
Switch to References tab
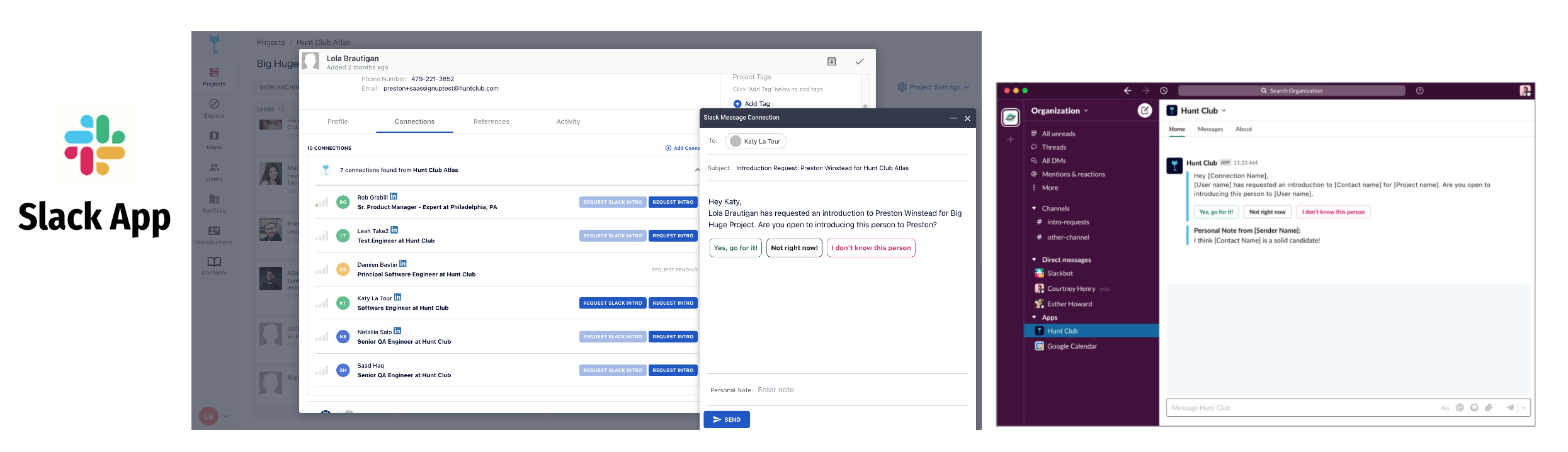[x=491, y=121]
